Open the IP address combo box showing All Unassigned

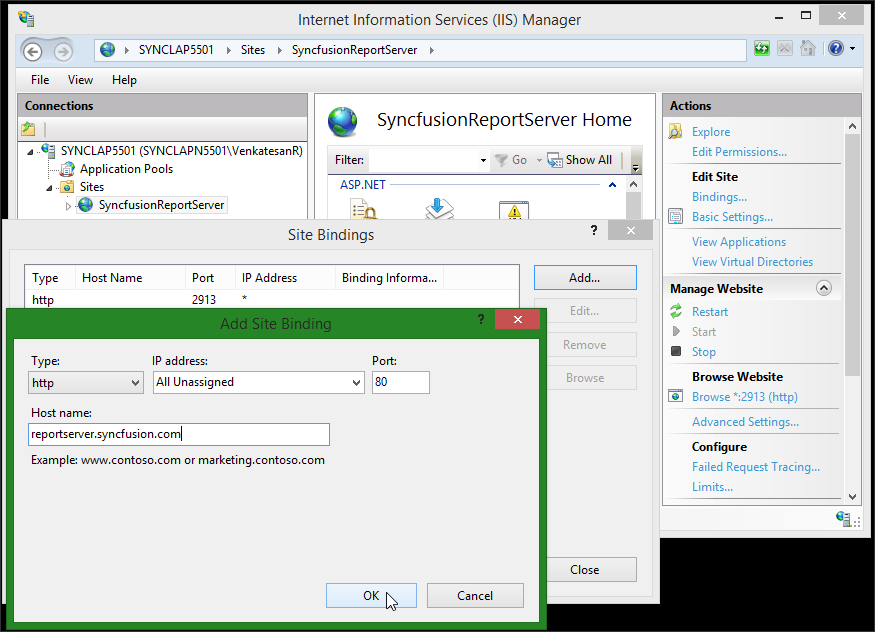point(258,383)
